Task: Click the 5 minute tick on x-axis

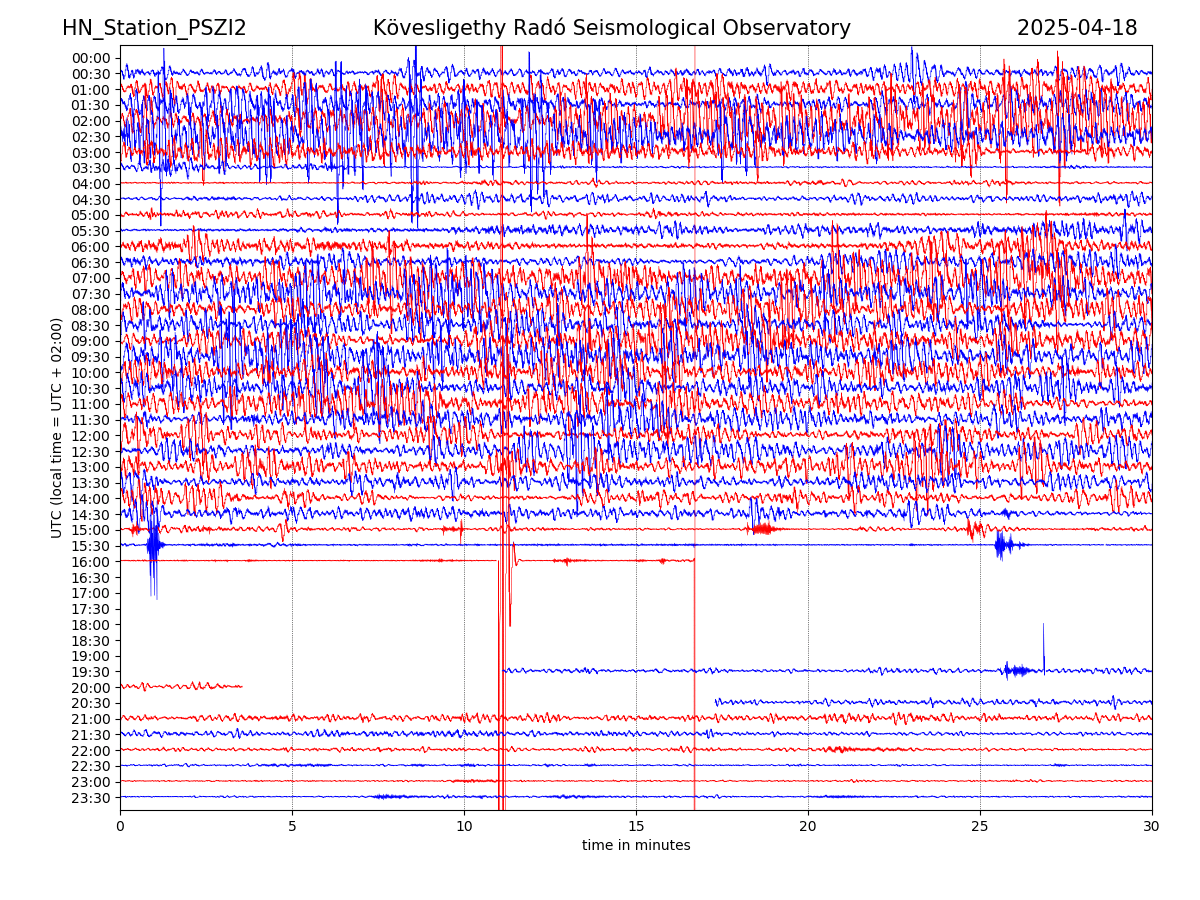Action: coord(292,827)
